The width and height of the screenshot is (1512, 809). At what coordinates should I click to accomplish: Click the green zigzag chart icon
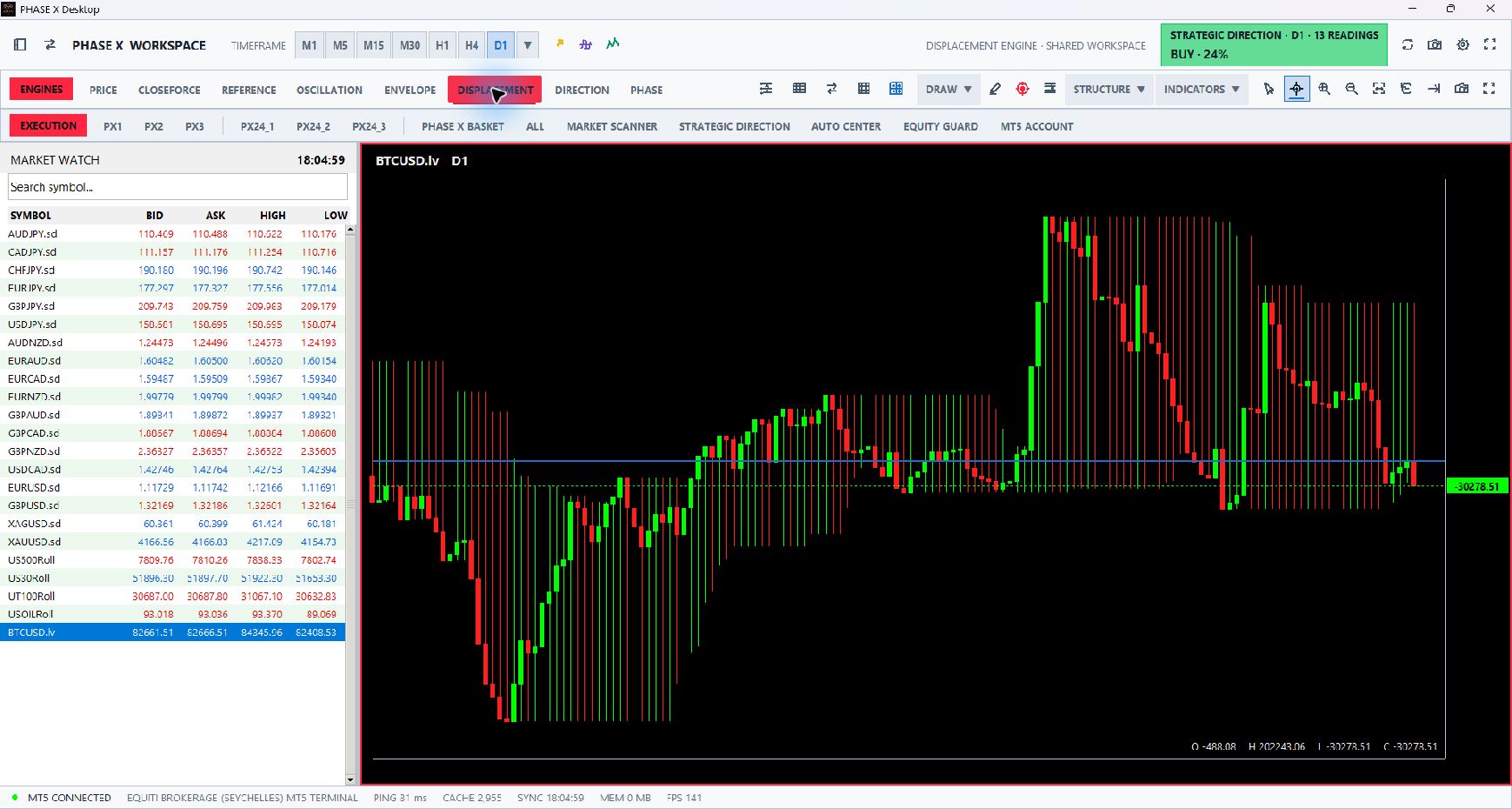coord(613,43)
